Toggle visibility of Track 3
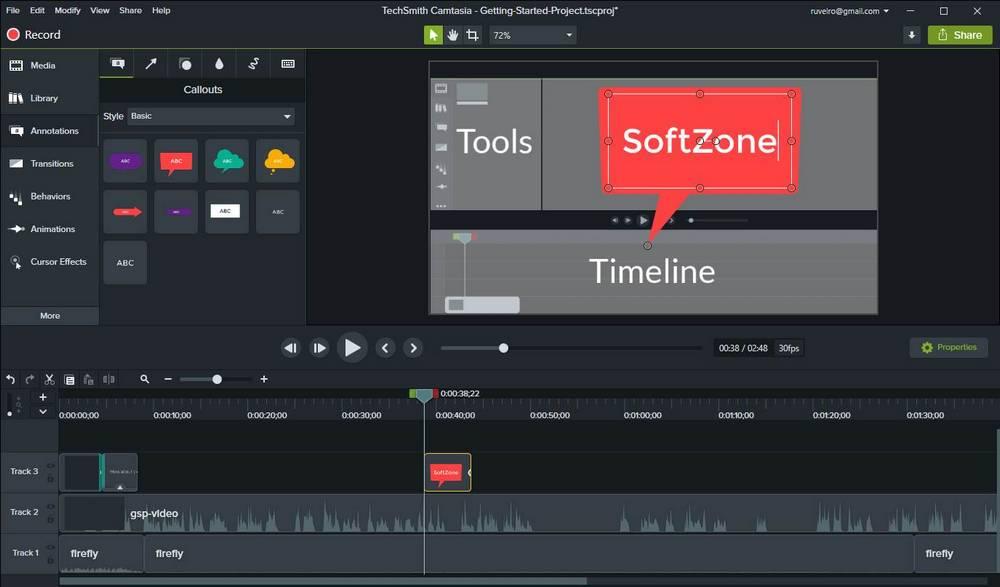This screenshot has height=587, width=1000. [50, 466]
